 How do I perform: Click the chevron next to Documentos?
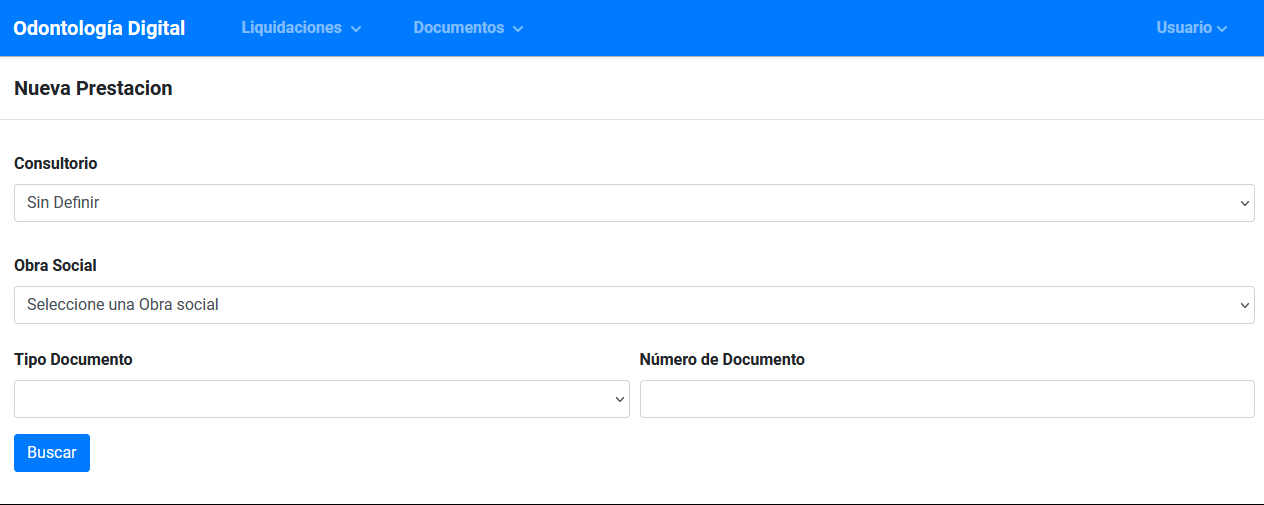(518, 29)
